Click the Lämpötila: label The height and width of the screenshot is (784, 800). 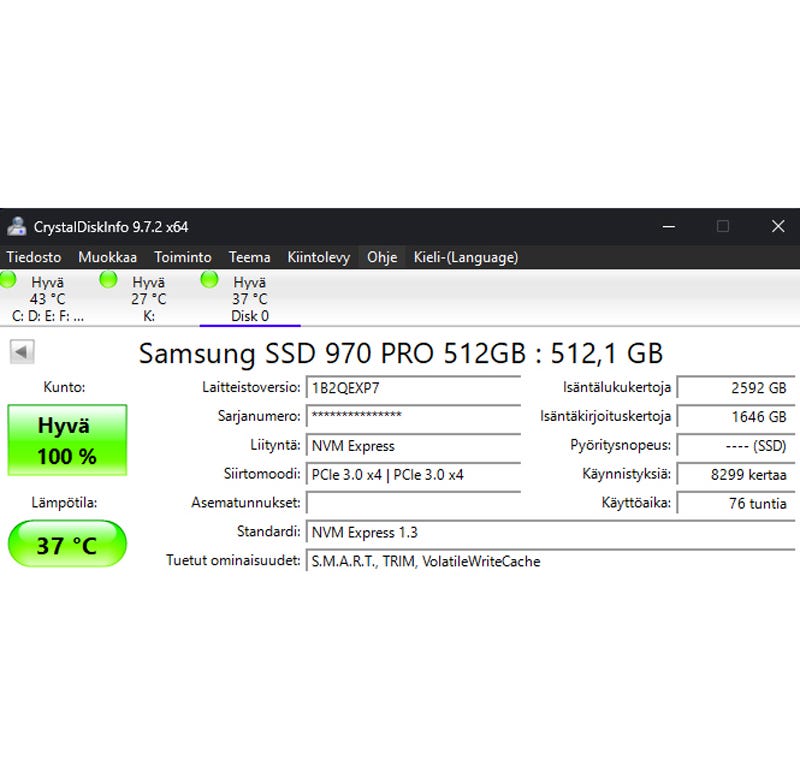point(64,502)
